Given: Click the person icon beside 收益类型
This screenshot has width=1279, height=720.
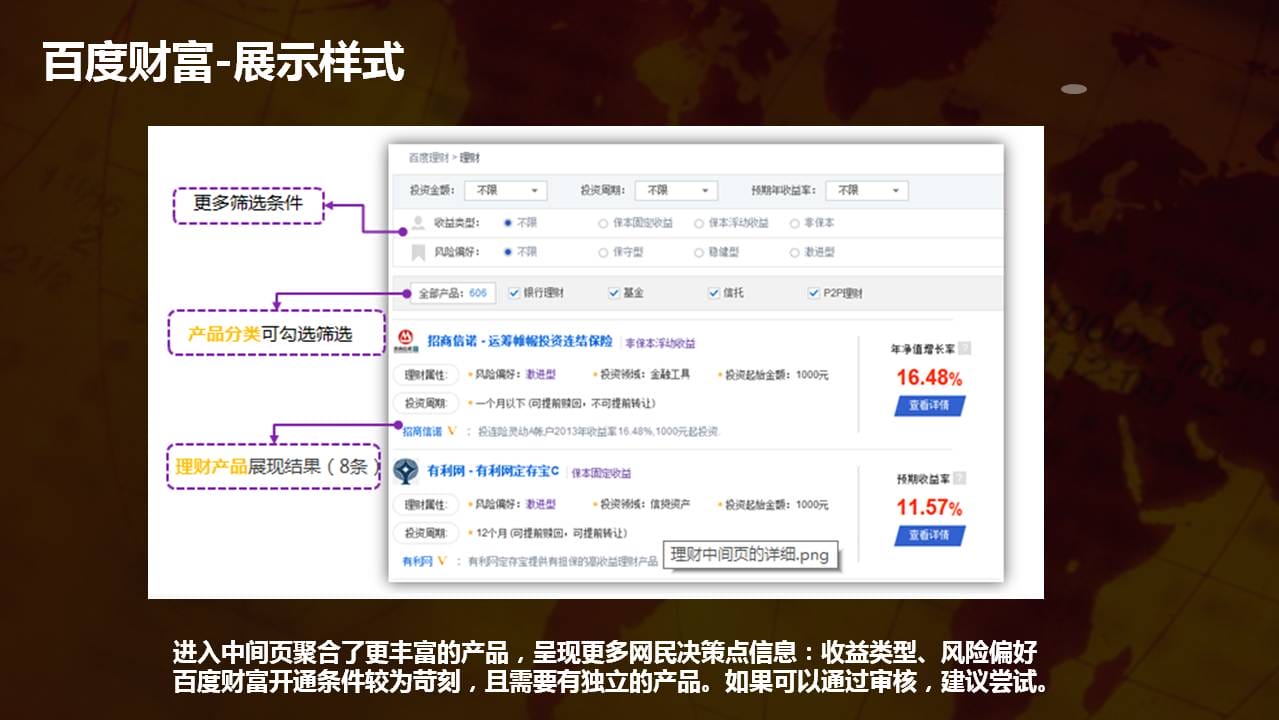Looking at the screenshot, I should pos(418,223).
